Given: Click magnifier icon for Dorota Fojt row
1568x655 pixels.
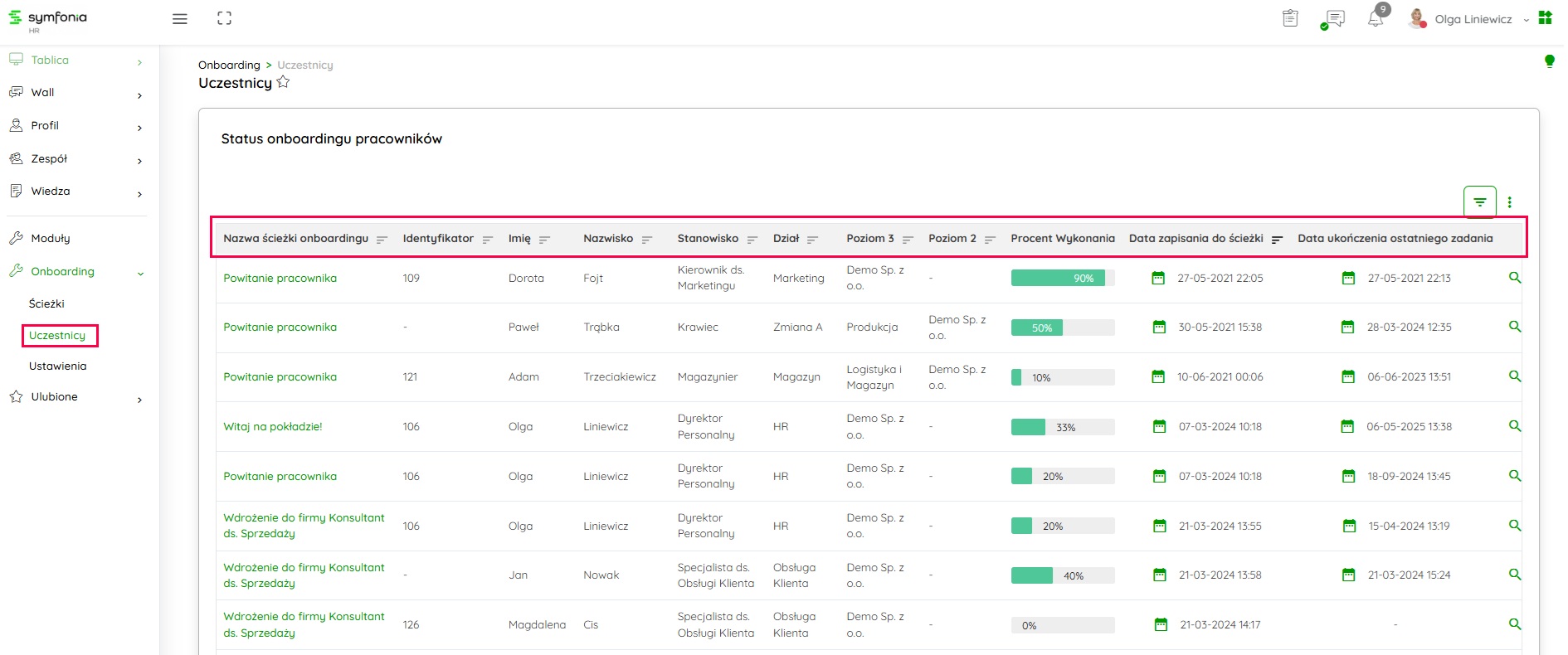Looking at the screenshot, I should pyautogui.click(x=1514, y=278).
